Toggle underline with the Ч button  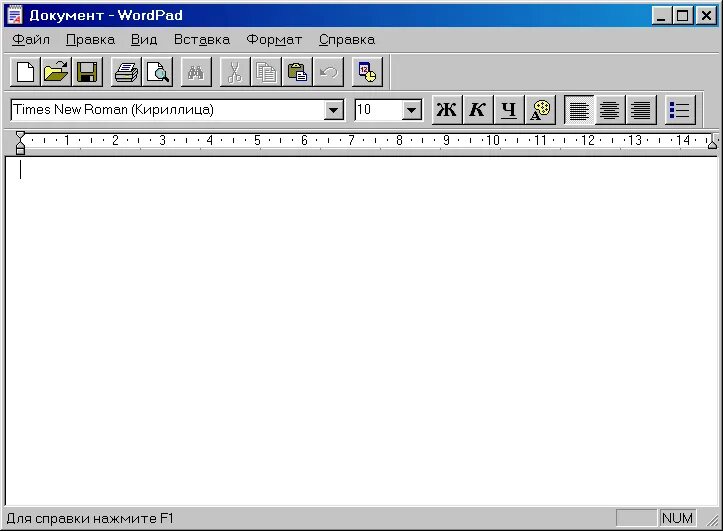[509, 110]
